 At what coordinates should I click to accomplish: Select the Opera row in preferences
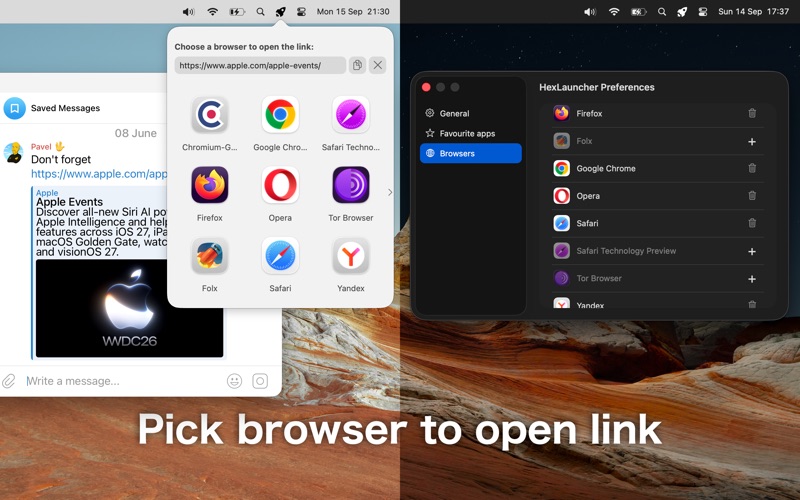pos(658,196)
